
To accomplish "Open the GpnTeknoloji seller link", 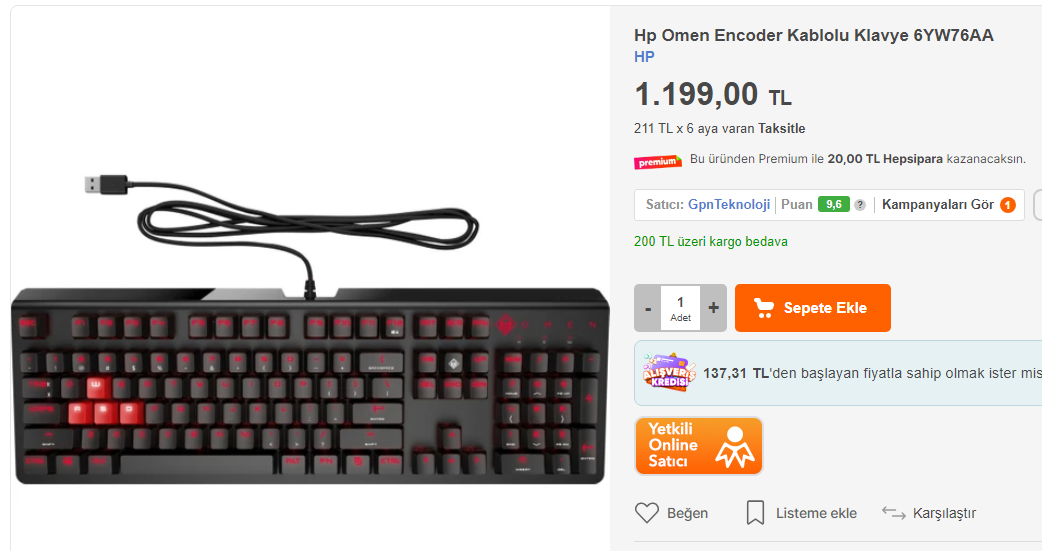I will pos(729,205).
